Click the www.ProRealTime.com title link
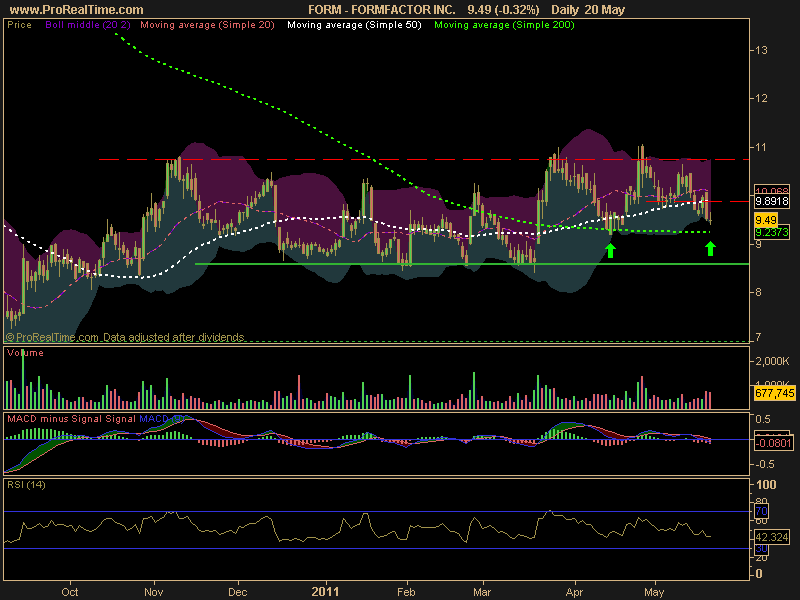 point(77,10)
